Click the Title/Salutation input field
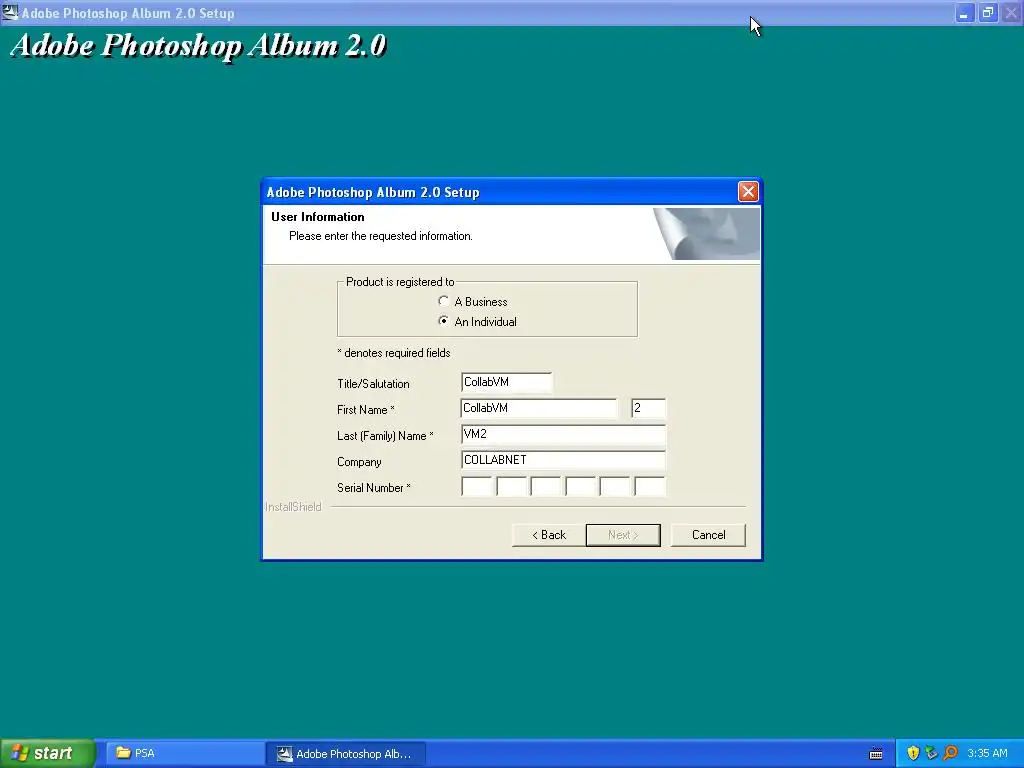1024x768 pixels. (506, 382)
